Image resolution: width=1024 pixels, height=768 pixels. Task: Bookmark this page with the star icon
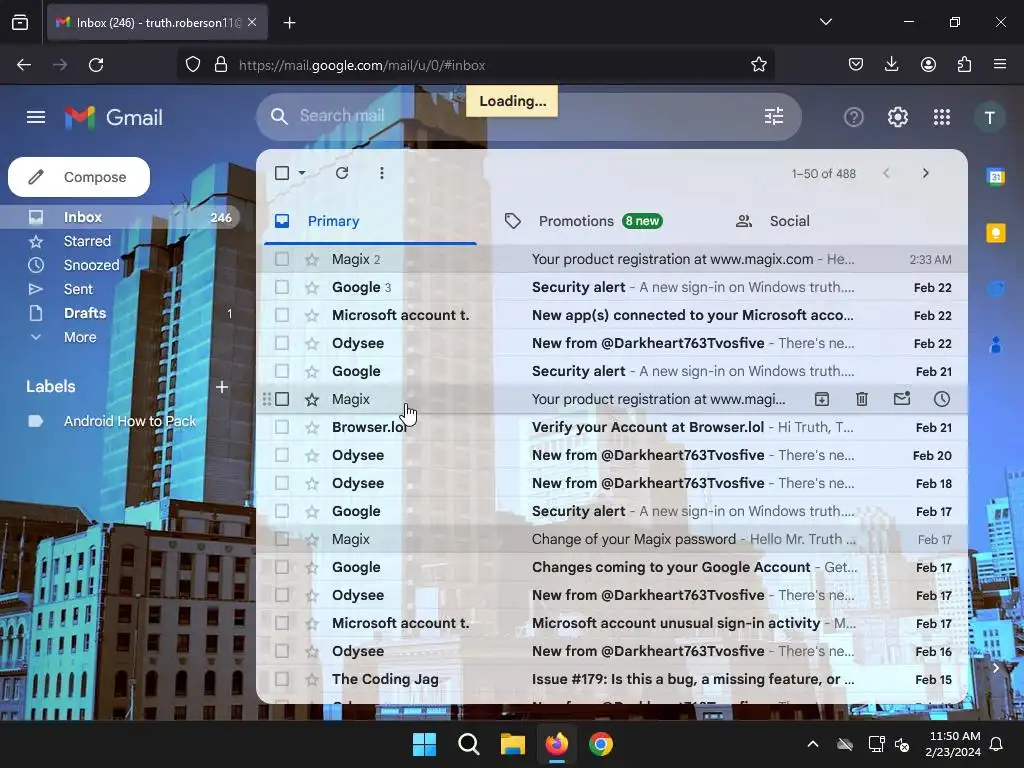pos(758,65)
